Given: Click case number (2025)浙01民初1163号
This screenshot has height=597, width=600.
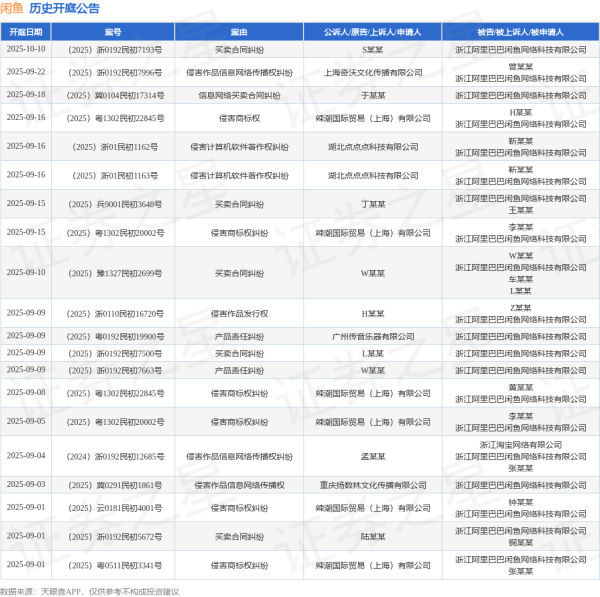Looking at the screenshot, I should [x=115, y=176].
